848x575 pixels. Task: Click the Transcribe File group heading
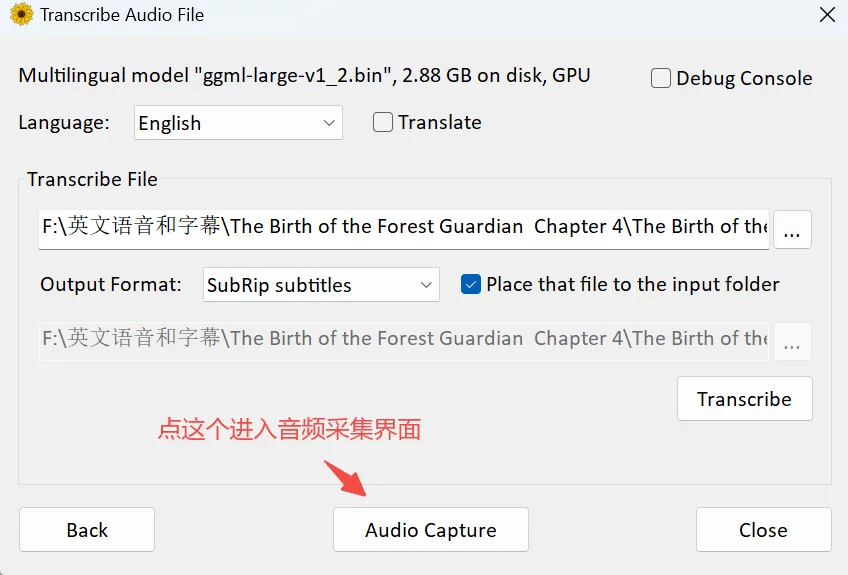92,179
